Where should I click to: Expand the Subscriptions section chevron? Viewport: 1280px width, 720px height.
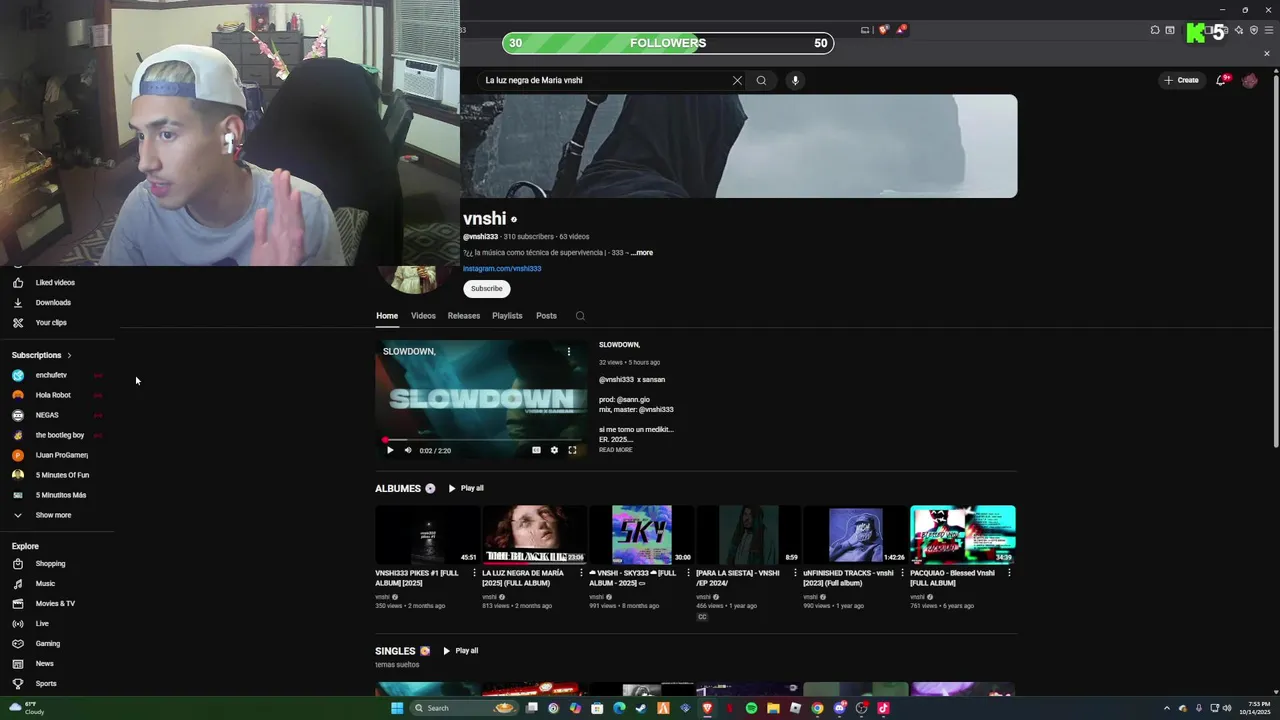point(69,355)
